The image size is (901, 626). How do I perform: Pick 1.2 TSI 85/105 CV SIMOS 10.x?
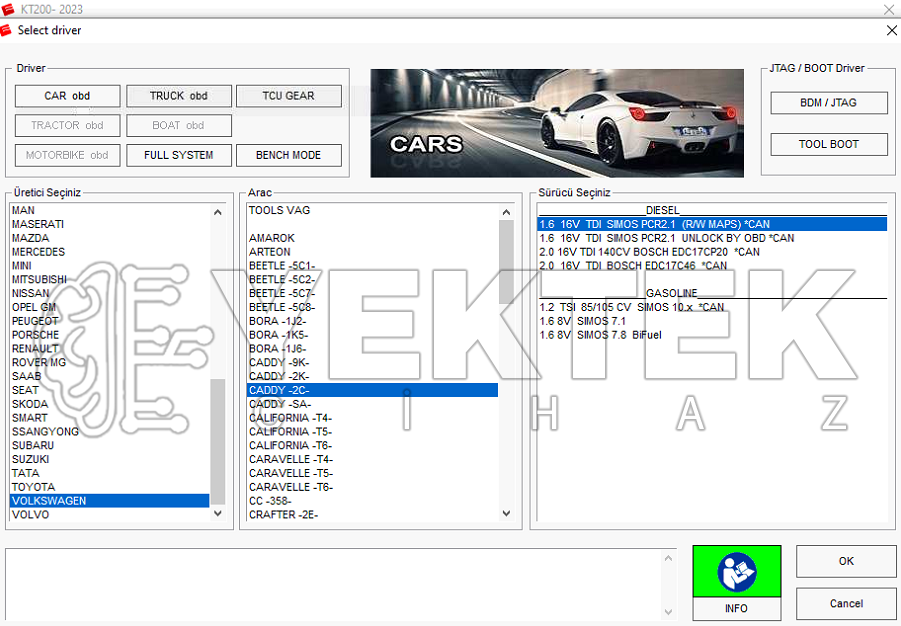[712, 307]
